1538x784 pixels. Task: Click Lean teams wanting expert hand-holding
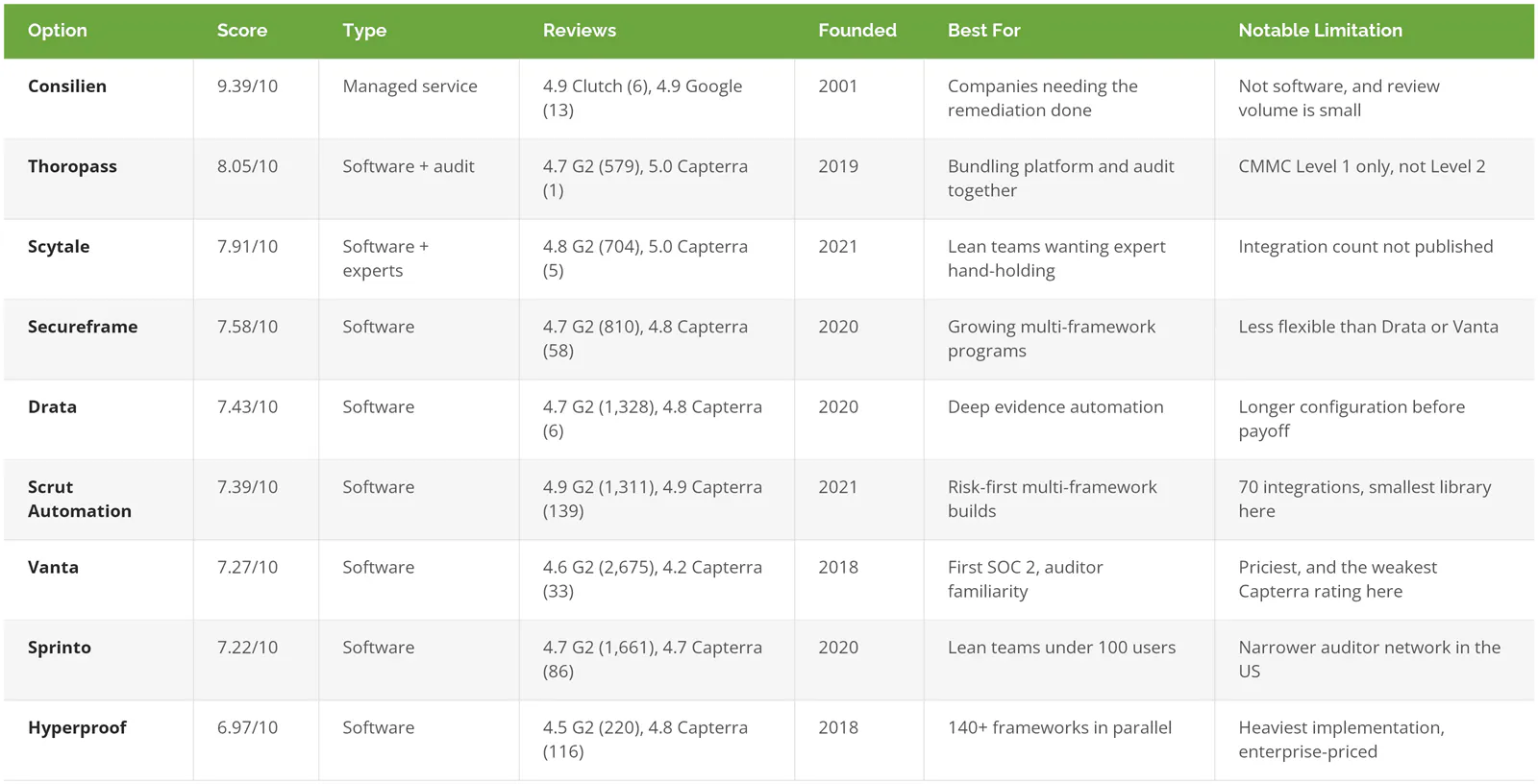click(1056, 258)
